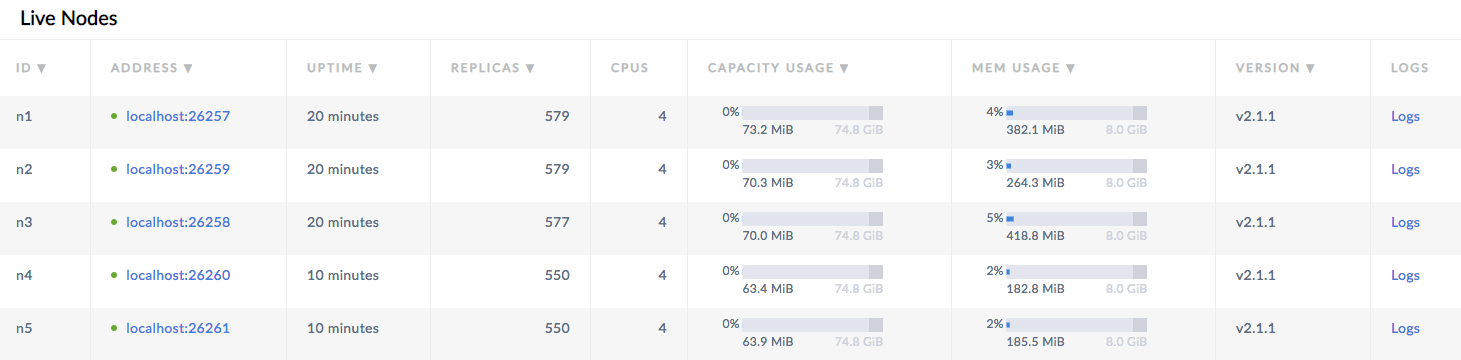Click the 70.3 MiB capacity value
This screenshot has width=1461, height=360.
768,183
